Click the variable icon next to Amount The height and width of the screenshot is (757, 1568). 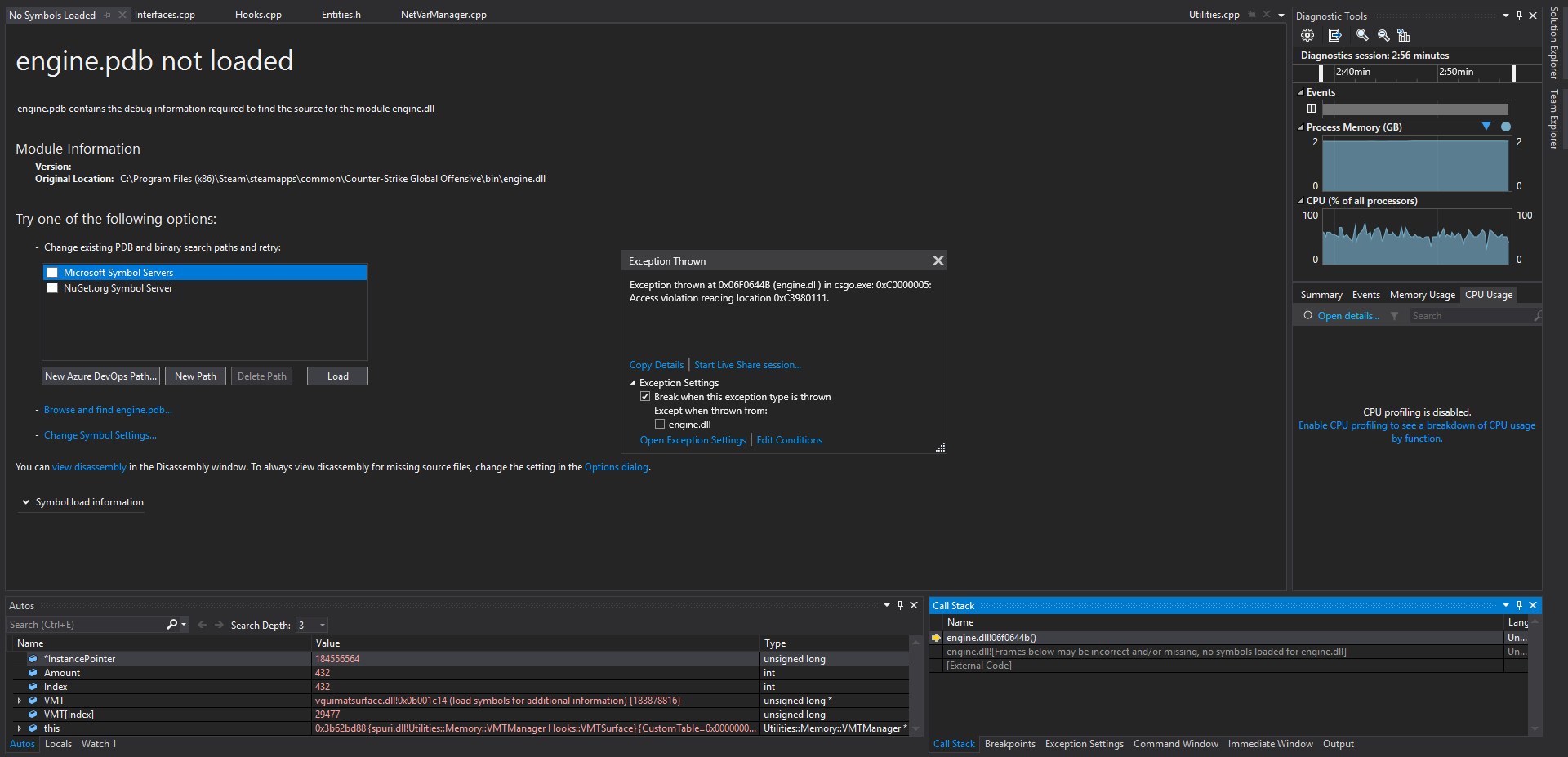33,673
